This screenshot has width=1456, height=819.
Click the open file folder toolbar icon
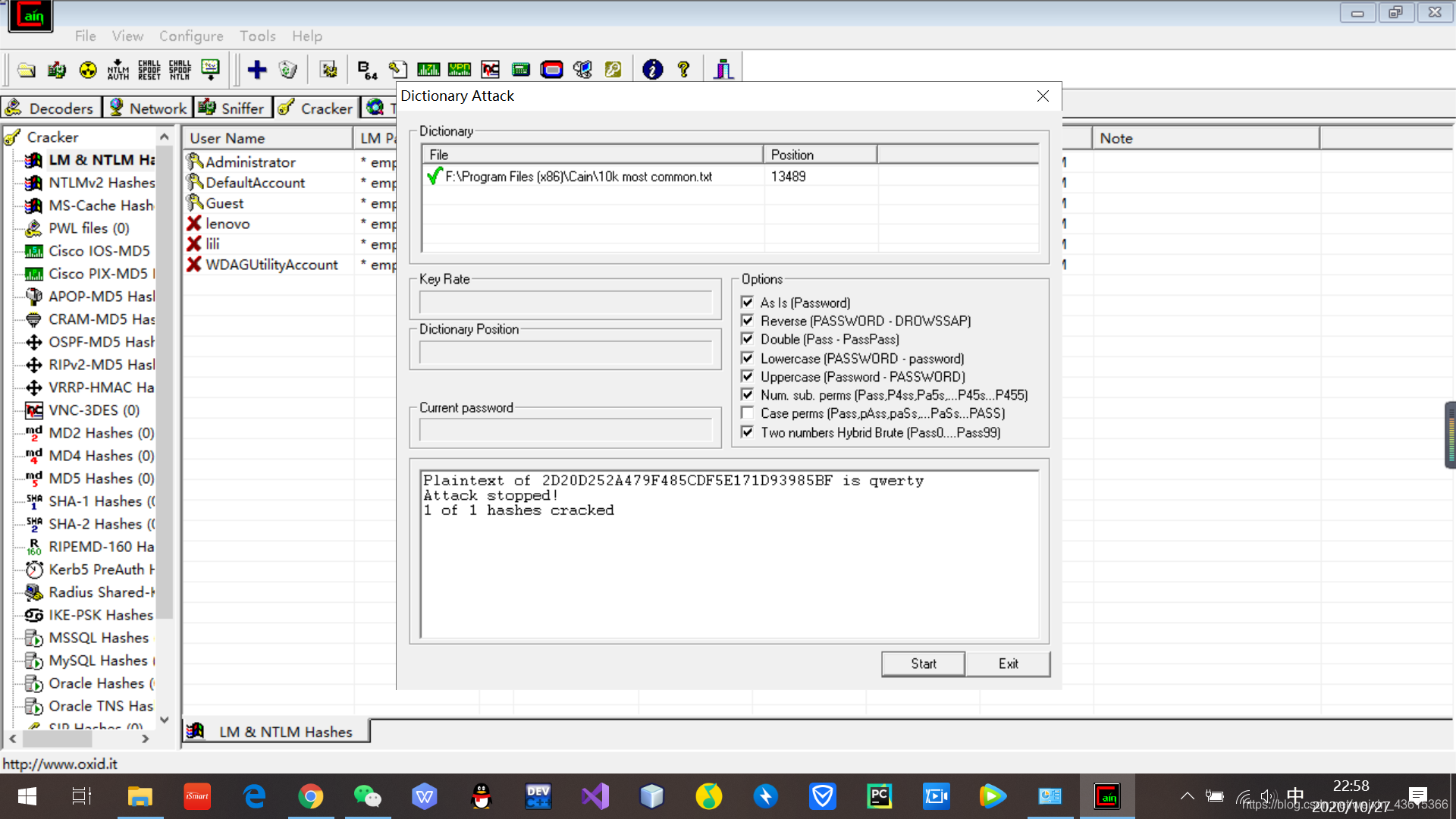[x=27, y=70]
